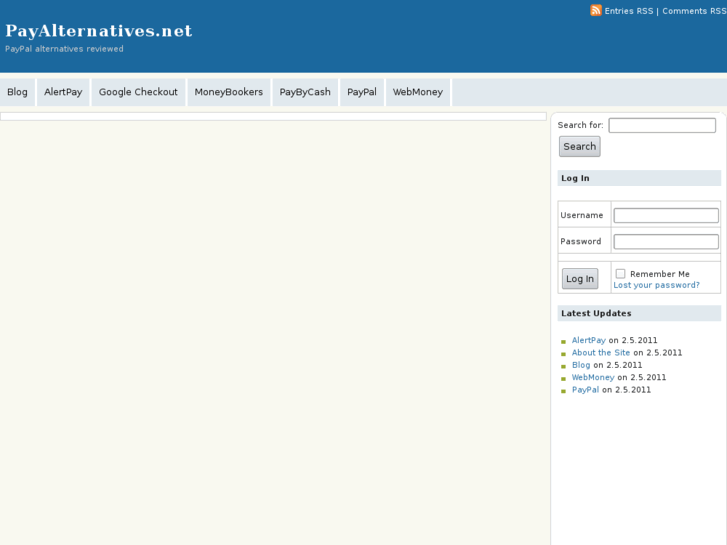Viewport: 727px width, 545px height.
Task: Open About the Site update link
Action: click(x=601, y=353)
